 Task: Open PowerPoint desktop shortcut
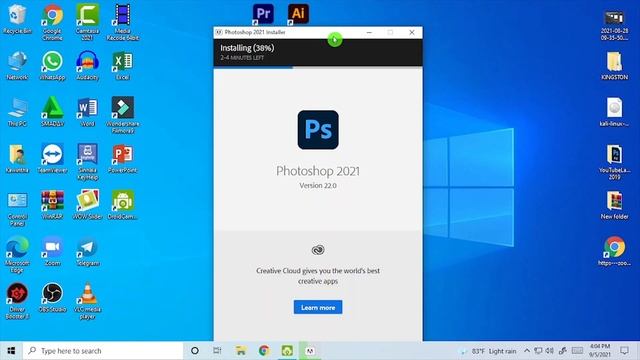click(122, 158)
